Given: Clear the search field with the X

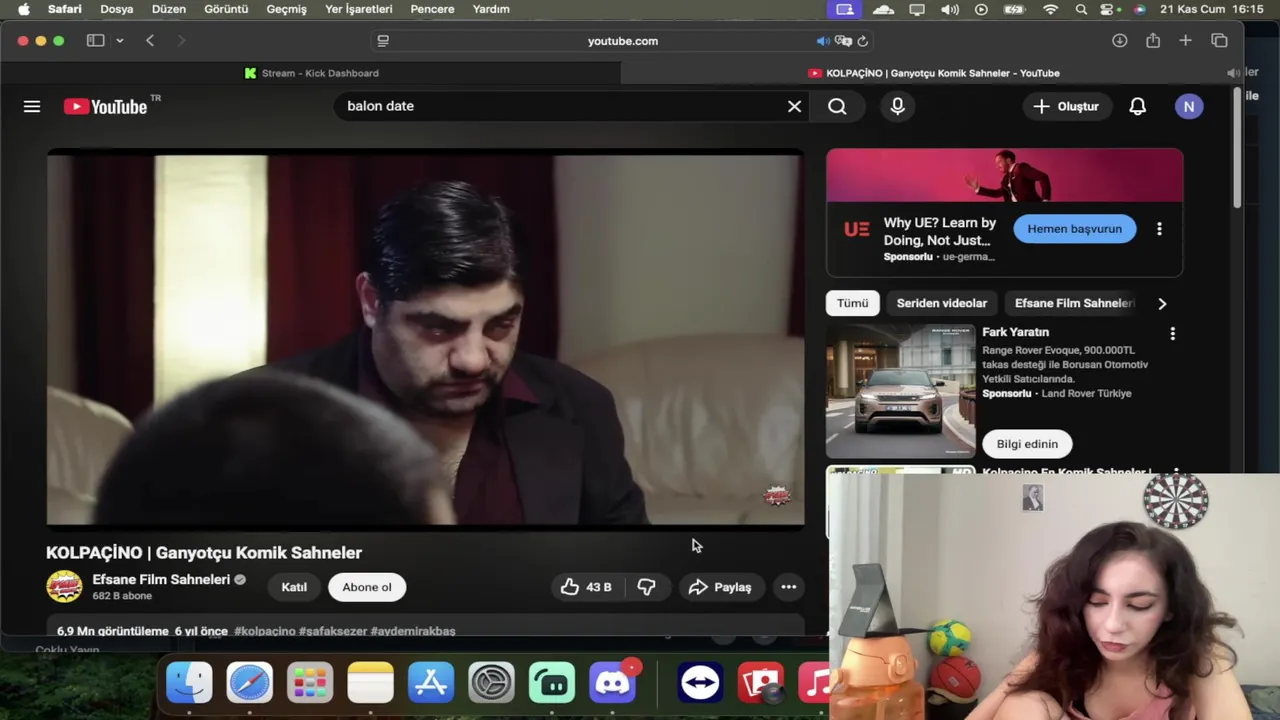Looking at the screenshot, I should 794,106.
